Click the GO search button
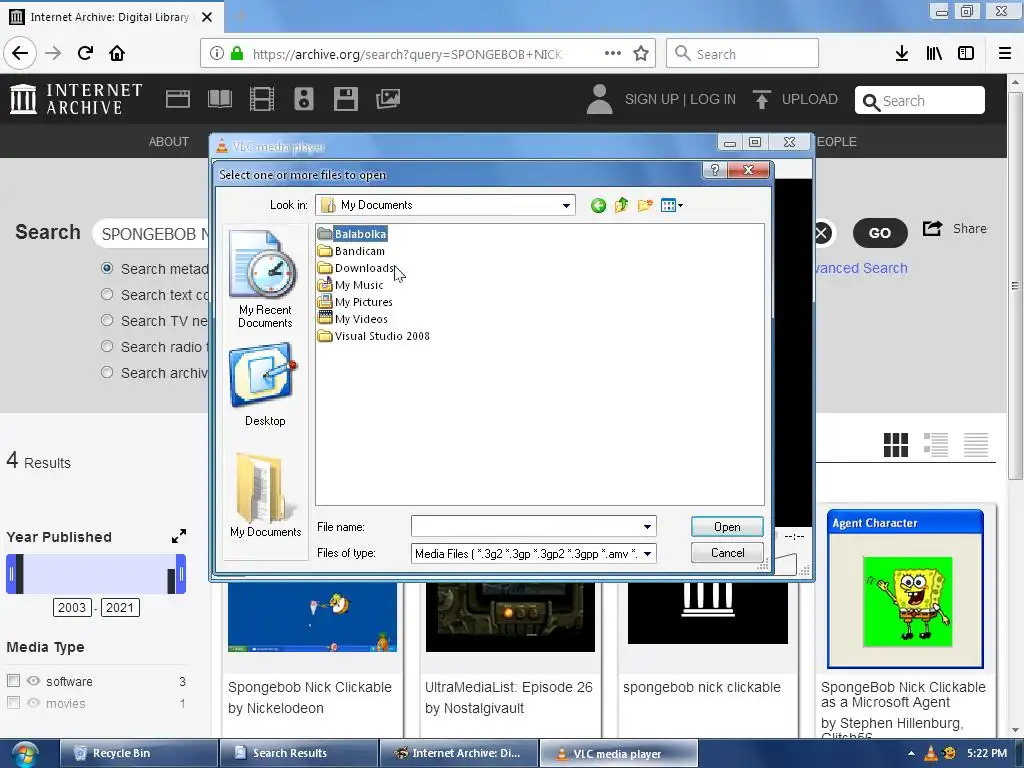This screenshot has height=768, width=1024. [x=880, y=233]
